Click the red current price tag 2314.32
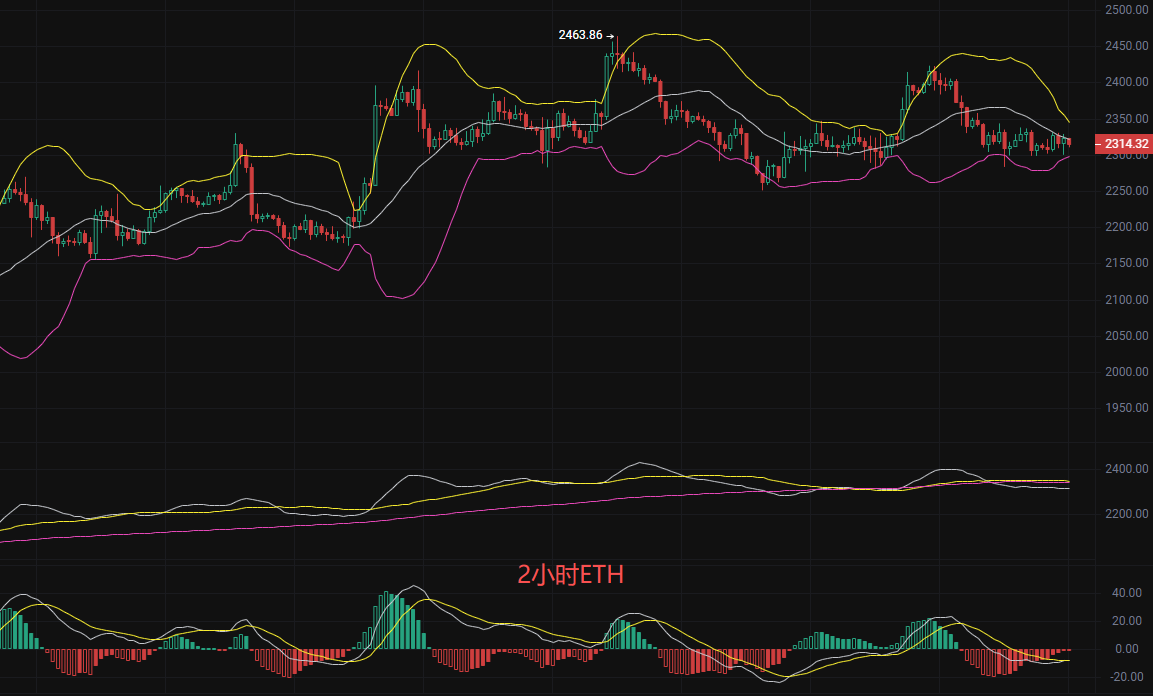The width and height of the screenshot is (1153, 696). 1122,145
